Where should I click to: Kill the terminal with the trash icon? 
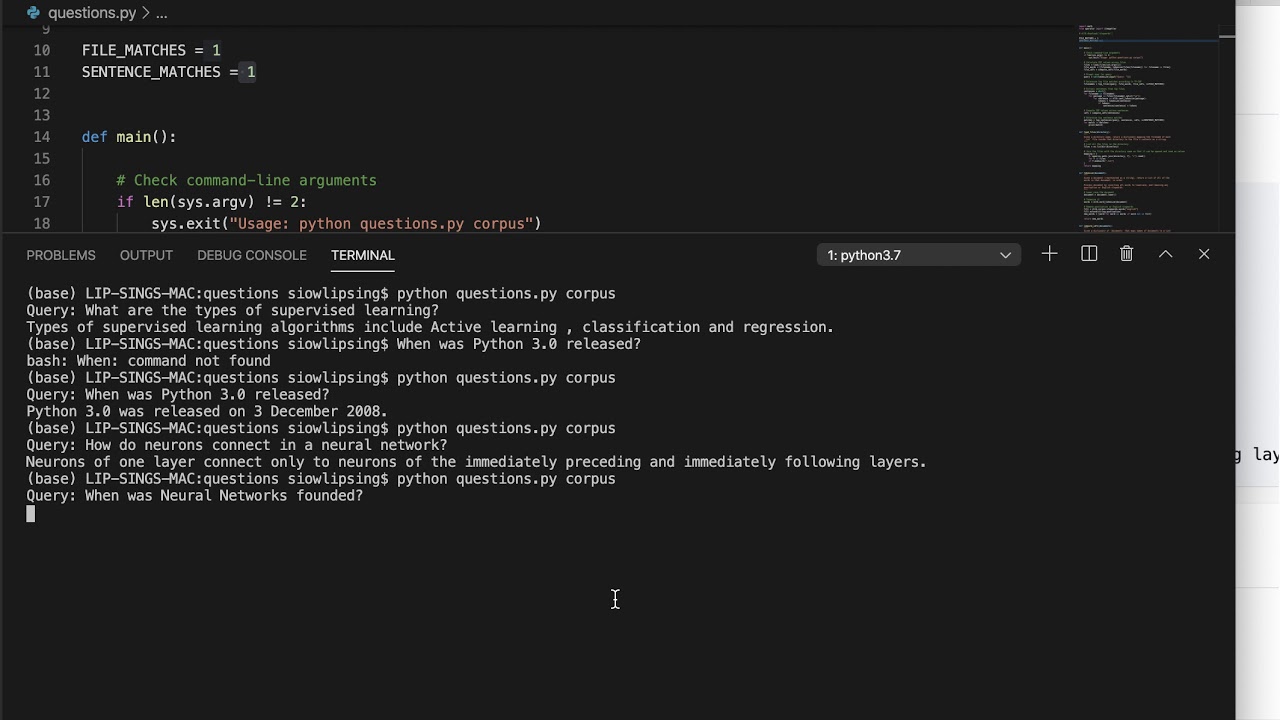coord(1127,254)
